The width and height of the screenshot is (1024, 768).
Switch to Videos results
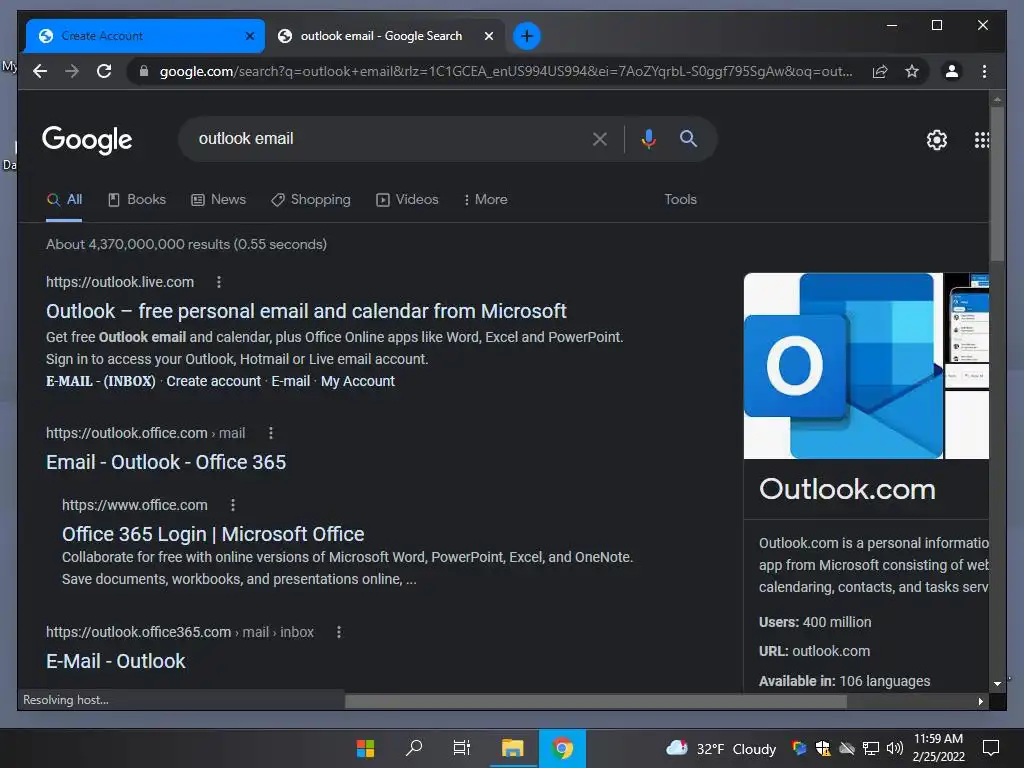click(x=407, y=200)
